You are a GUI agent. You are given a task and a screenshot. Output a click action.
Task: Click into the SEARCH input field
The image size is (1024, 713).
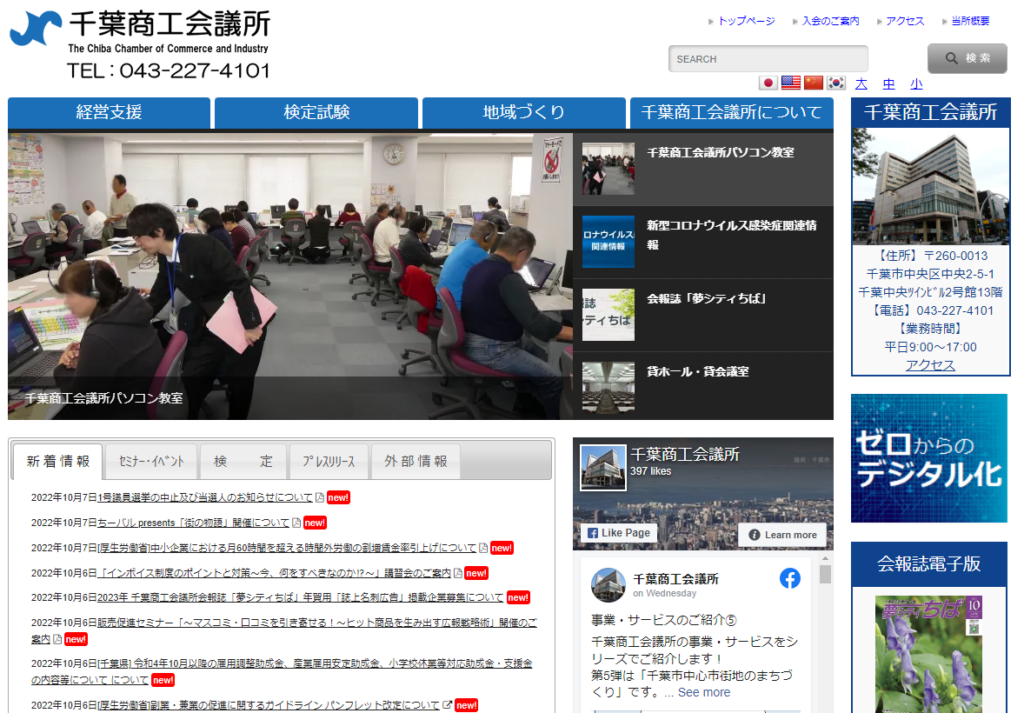coord(768,59)
